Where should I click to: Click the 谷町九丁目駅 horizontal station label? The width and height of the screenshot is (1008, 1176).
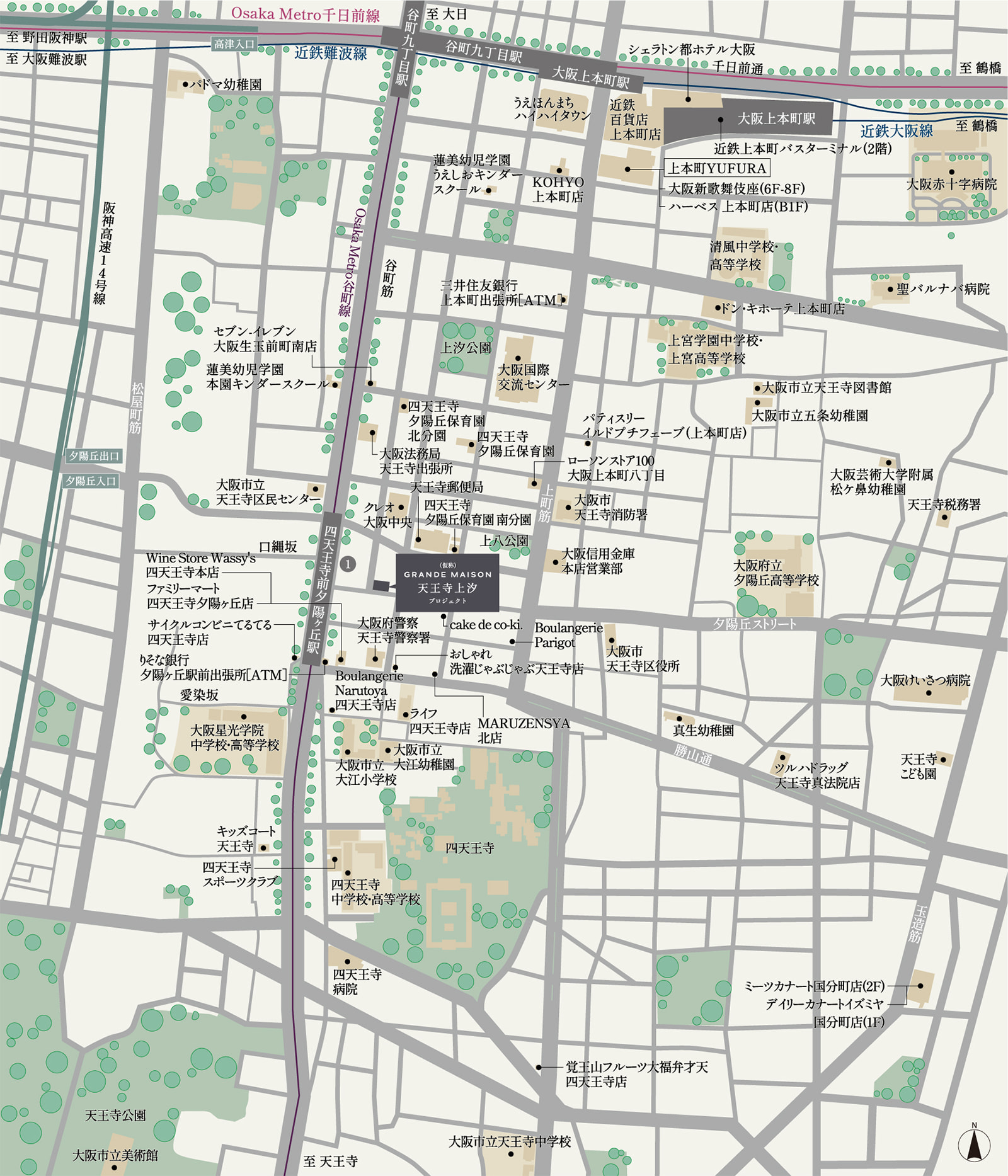483,51
